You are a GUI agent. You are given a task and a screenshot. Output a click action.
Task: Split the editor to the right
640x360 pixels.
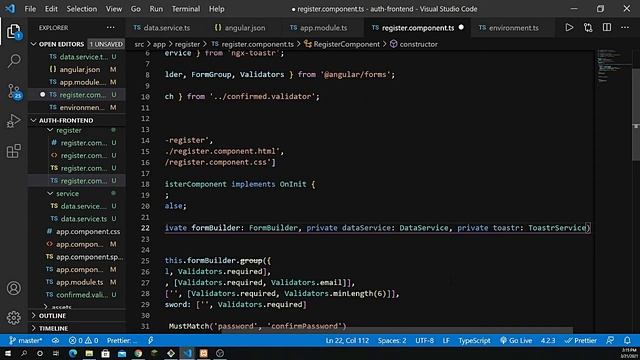point(607,27)
